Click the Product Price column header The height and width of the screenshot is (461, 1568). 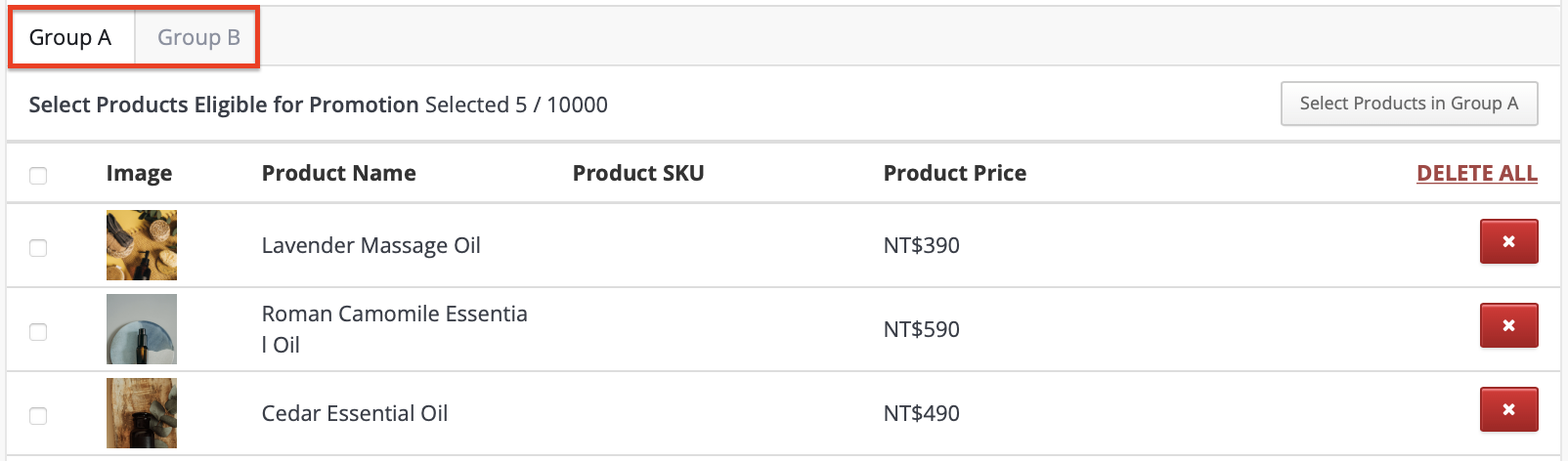click(954, 173)
